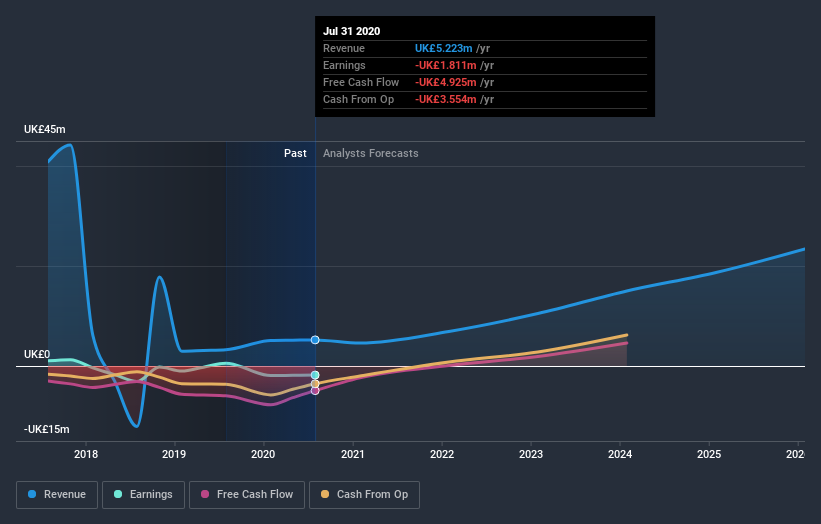This screenshot has height=524, width=821.
Task: Click the 2024 x-axis label
Action: point(620,454)
